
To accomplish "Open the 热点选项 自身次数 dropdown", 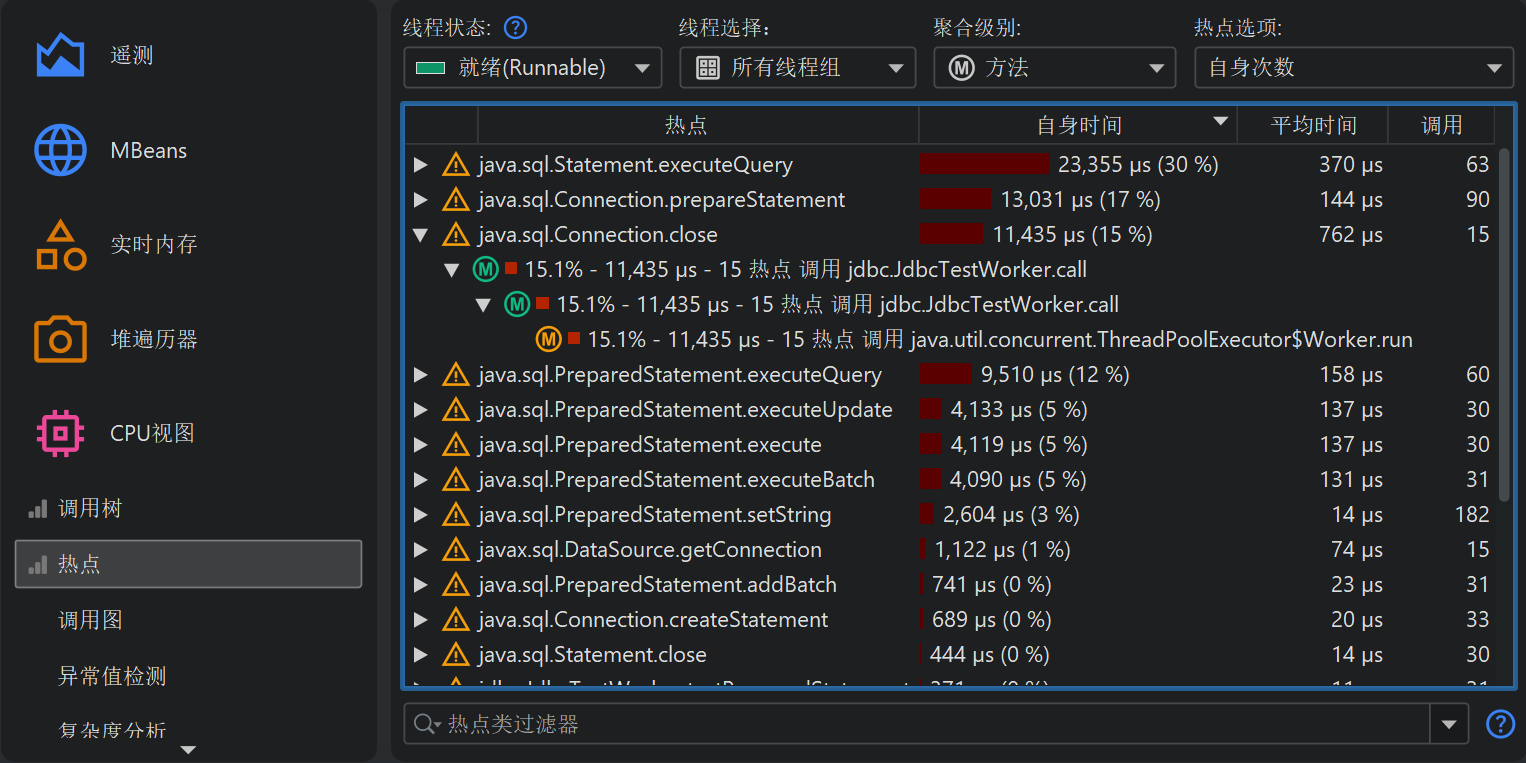I will (1353, 68).
